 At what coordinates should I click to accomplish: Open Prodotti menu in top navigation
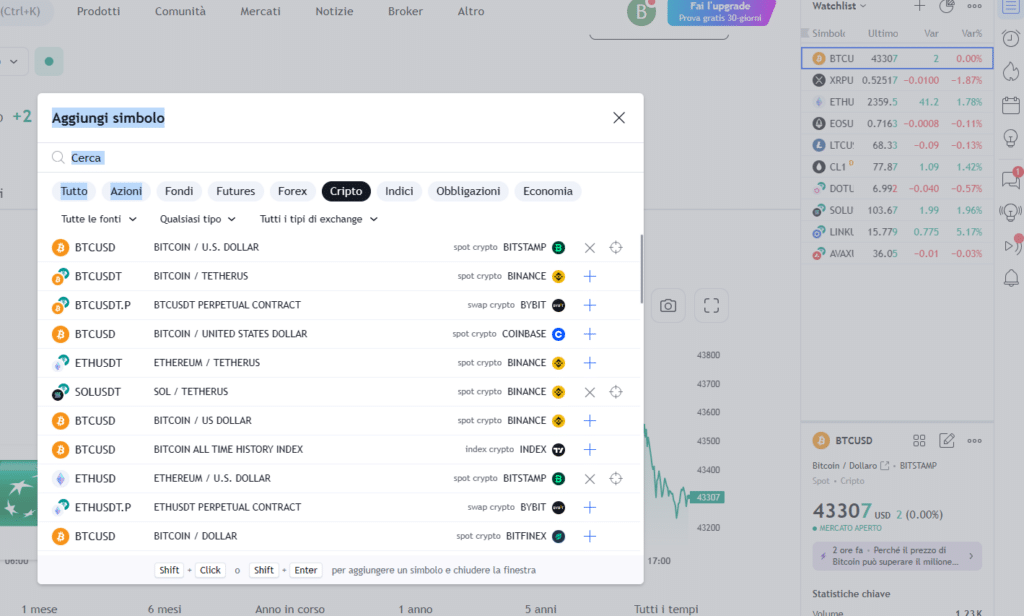tap(98, 11)
